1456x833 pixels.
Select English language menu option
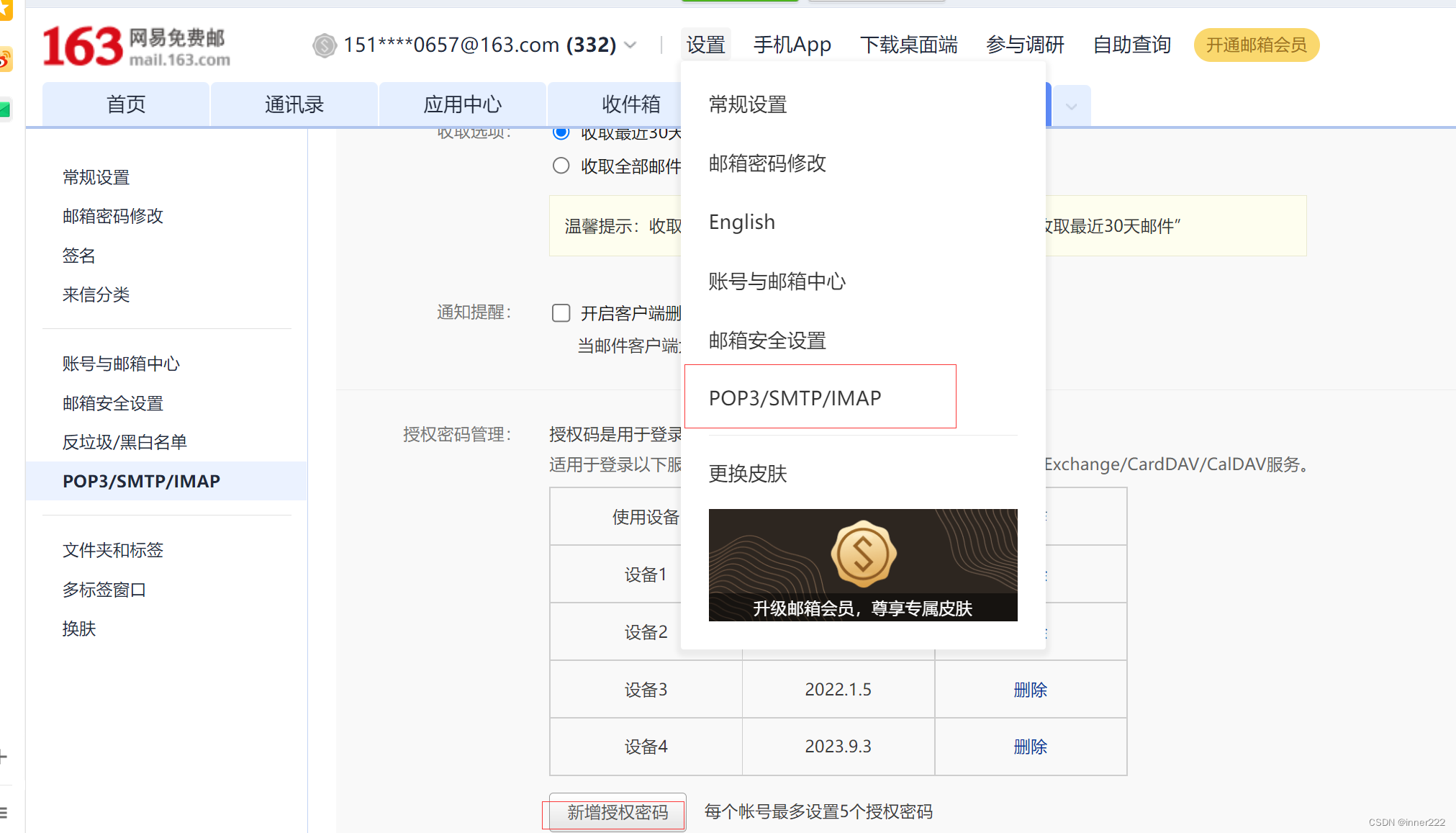coord(742,222)
